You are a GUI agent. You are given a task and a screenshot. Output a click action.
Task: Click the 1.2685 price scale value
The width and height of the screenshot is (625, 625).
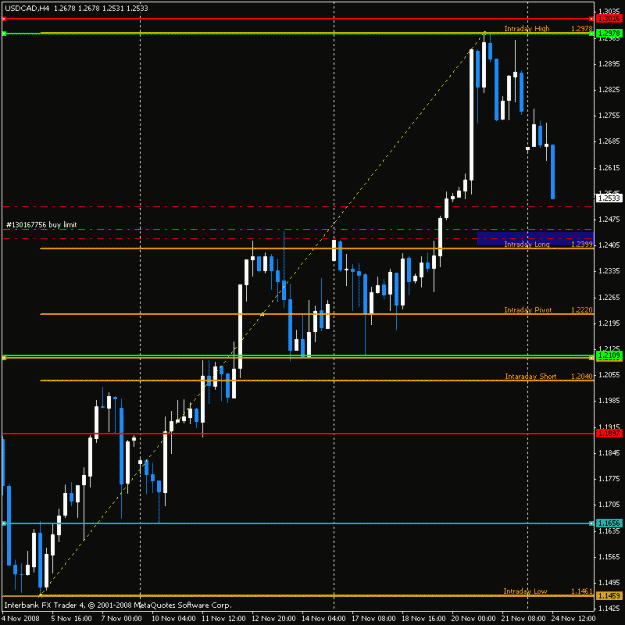coord(609,141)
